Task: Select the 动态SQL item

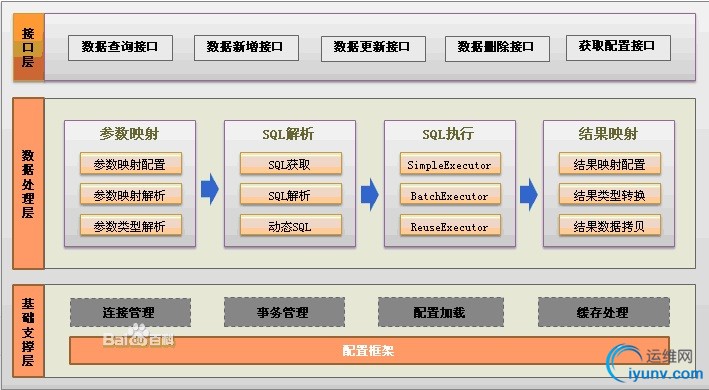Action: (291, 225)
